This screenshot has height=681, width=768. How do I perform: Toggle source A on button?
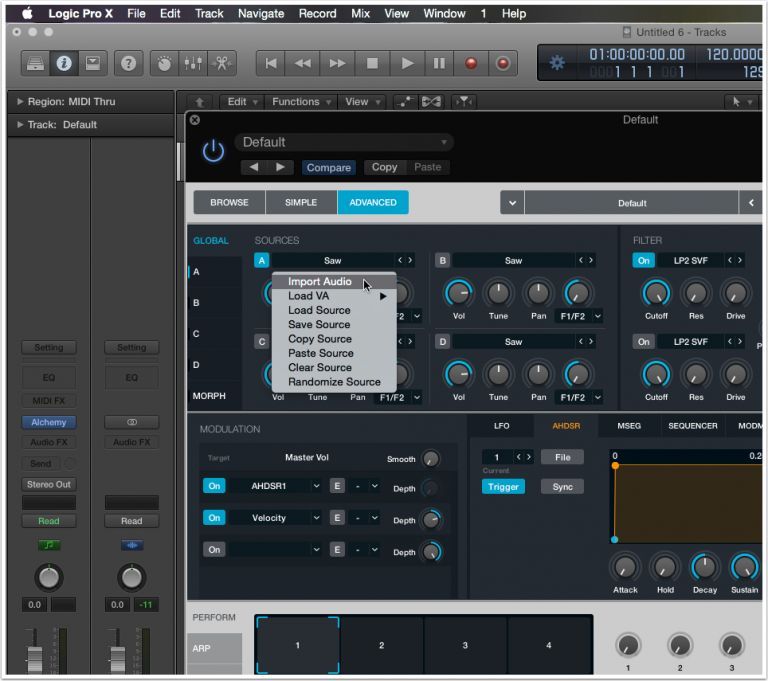tap(262, 261)
